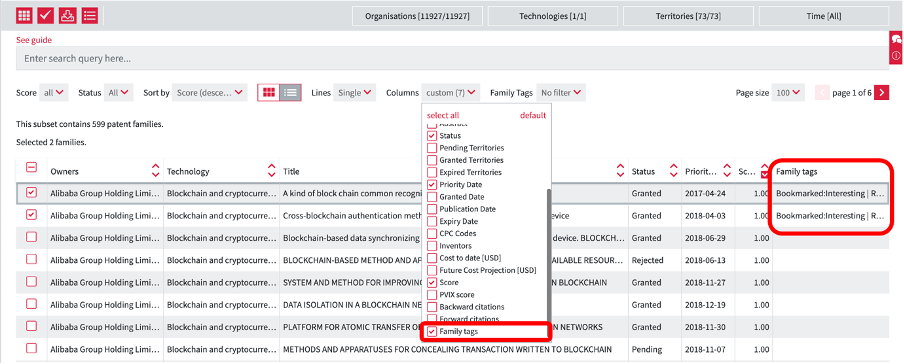This screenshot has height=364, width=904.
Task: Click the red checkmark toolbar icon
Action: pos(46,16)
